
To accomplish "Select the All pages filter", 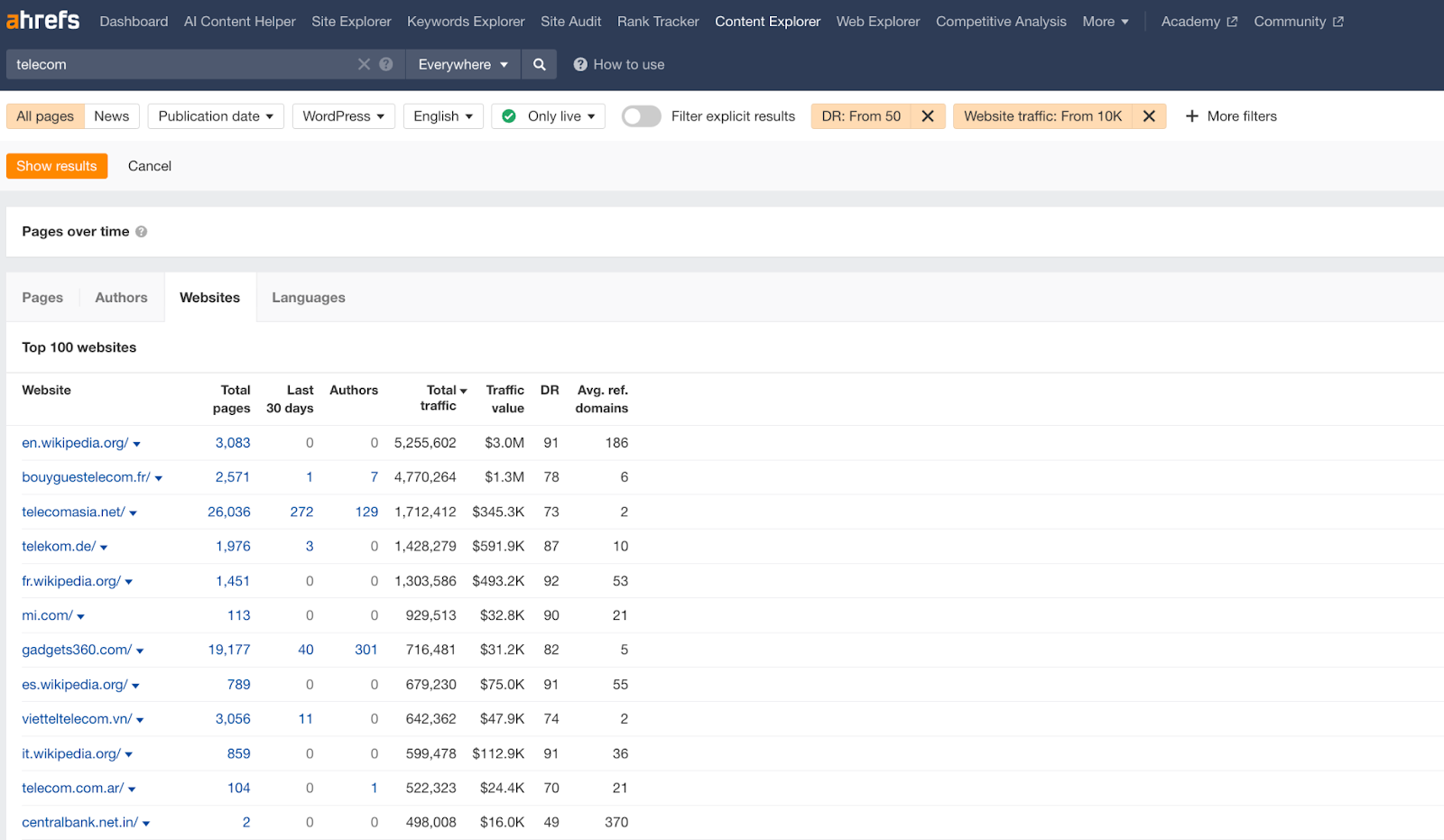I will pos(45,116).
